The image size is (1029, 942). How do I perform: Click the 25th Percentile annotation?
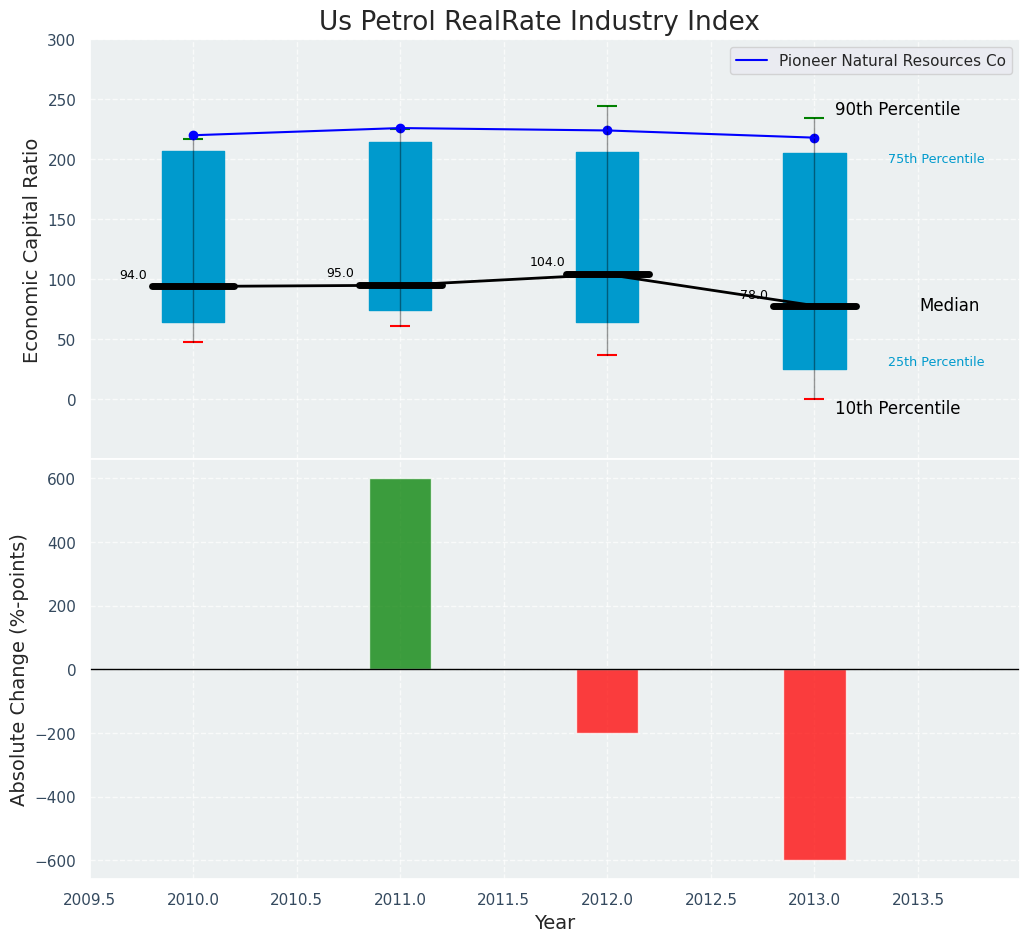click(x=936, y=363)
